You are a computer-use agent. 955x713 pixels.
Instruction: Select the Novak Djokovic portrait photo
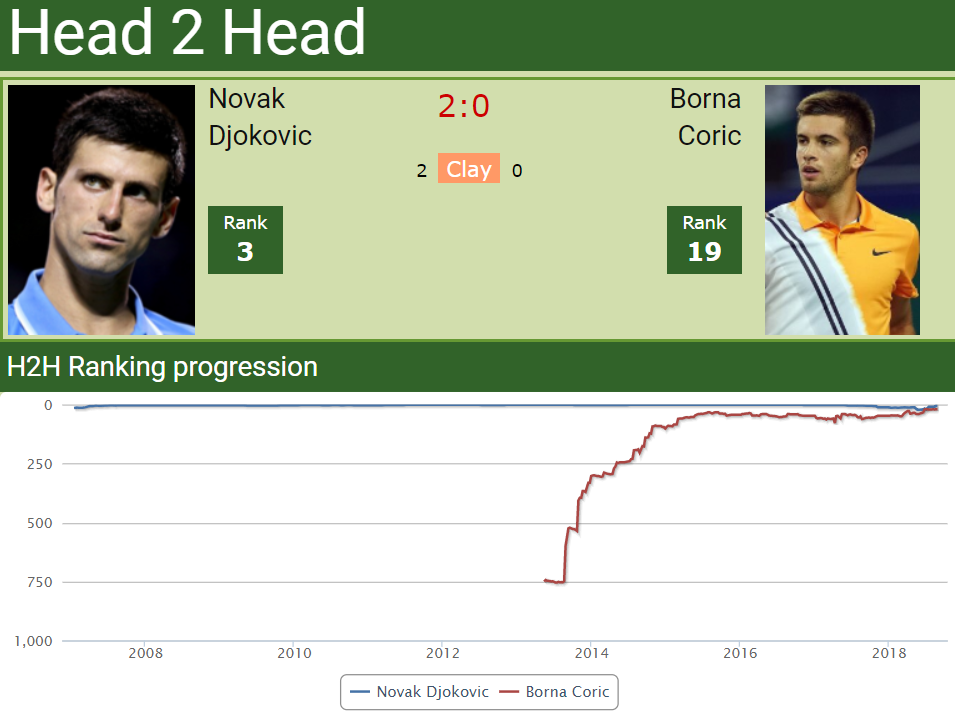(x=101, y=208)
